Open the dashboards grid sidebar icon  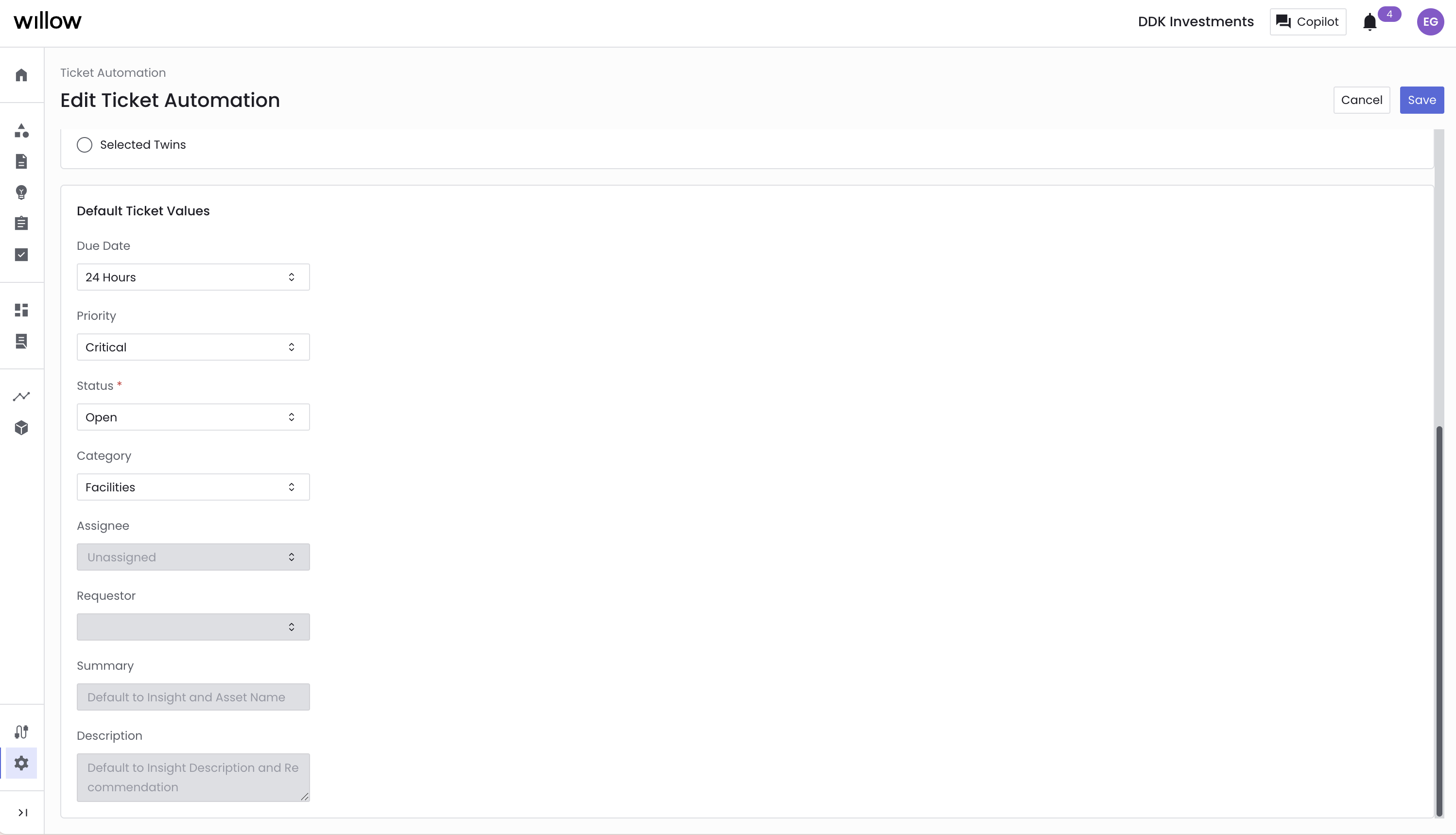click(21, 310)
